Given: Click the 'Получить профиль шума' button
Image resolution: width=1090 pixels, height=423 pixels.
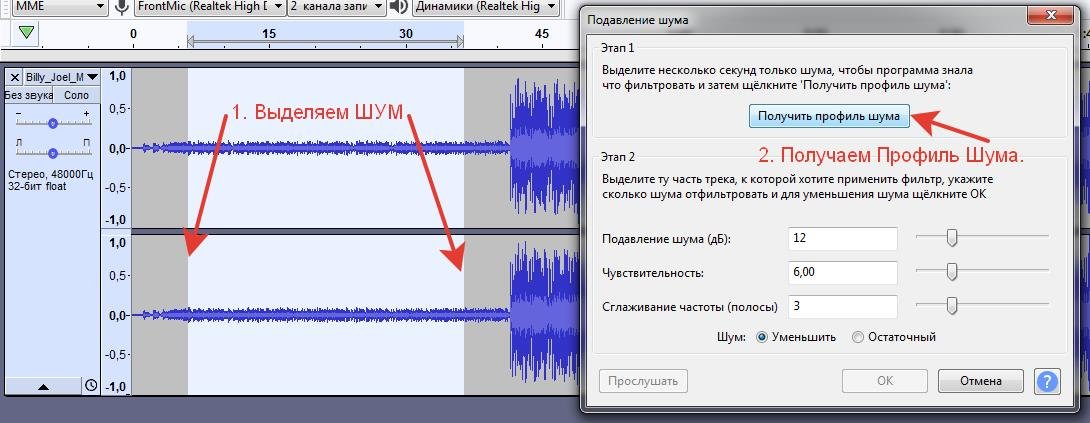Looking at the screenshot, I should coord(830,117).
